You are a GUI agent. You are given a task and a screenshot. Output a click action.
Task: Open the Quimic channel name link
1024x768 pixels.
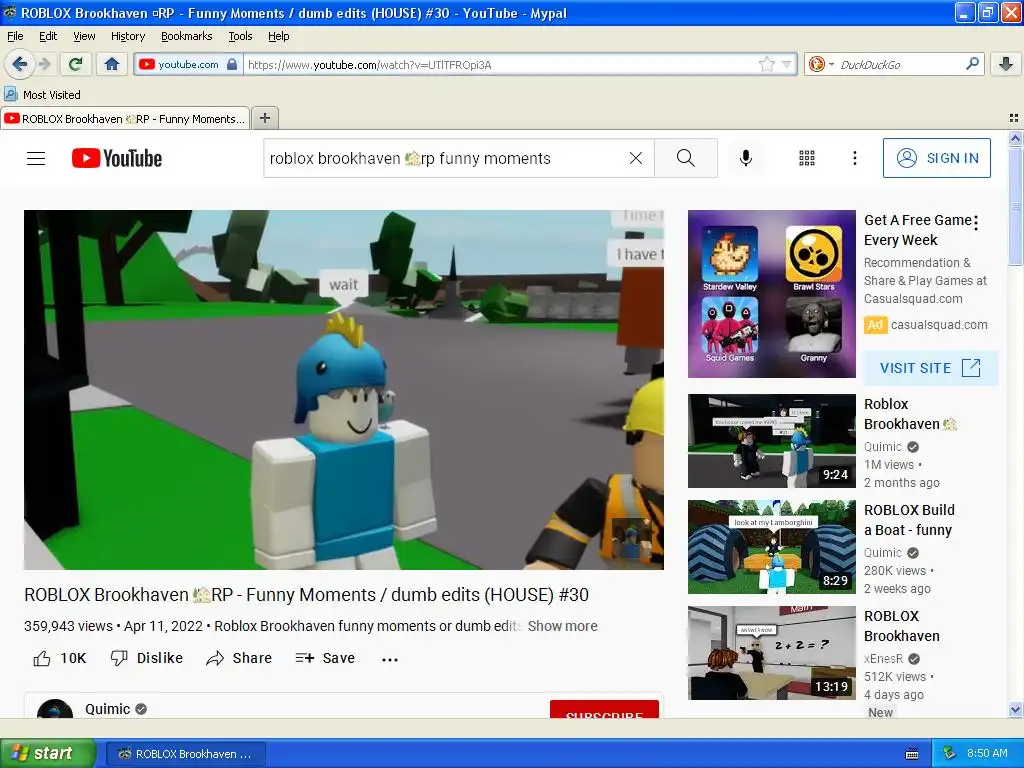click(x=108, y=709)
